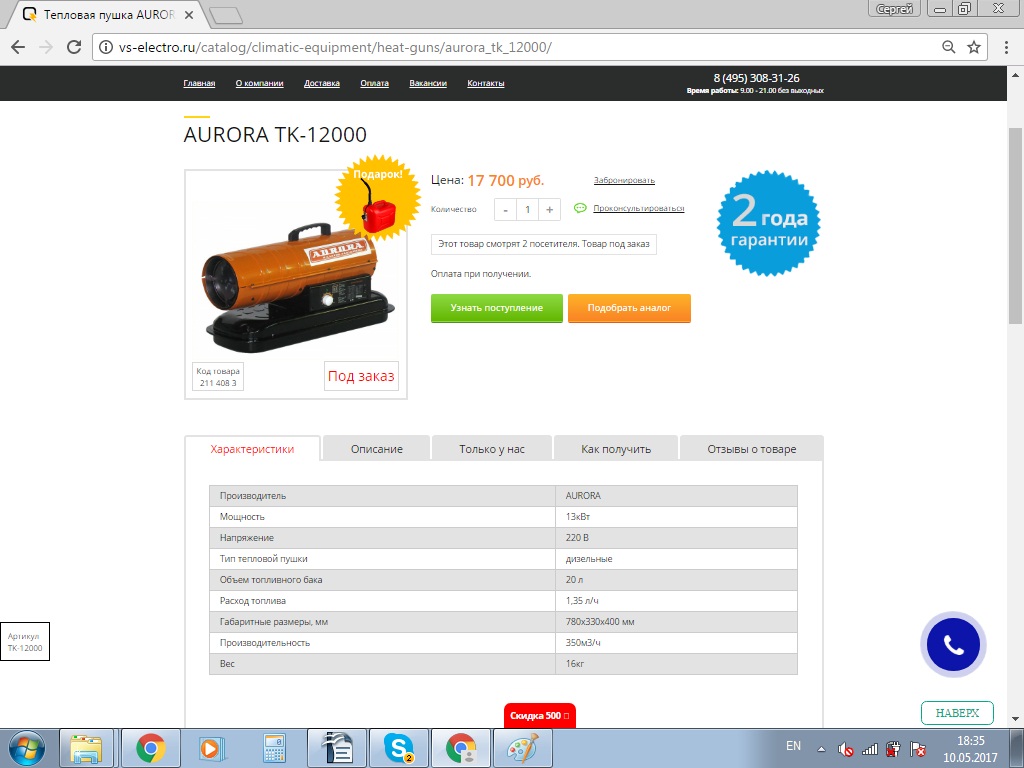Open a new browser tab
Viewport: 1024px width, 768px height.
[x=227, y=15]
